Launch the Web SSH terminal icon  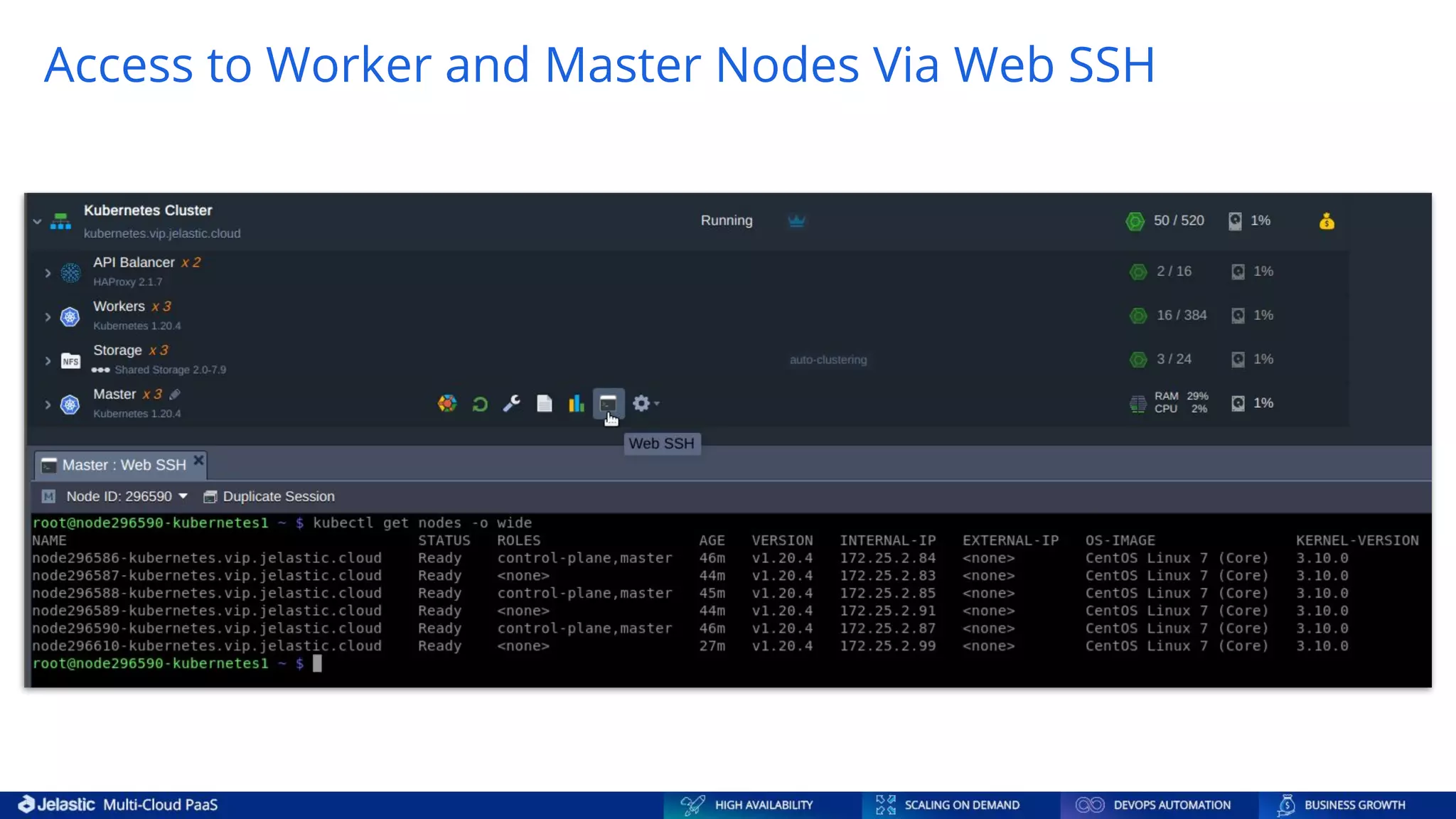click(x=609, y=404)
